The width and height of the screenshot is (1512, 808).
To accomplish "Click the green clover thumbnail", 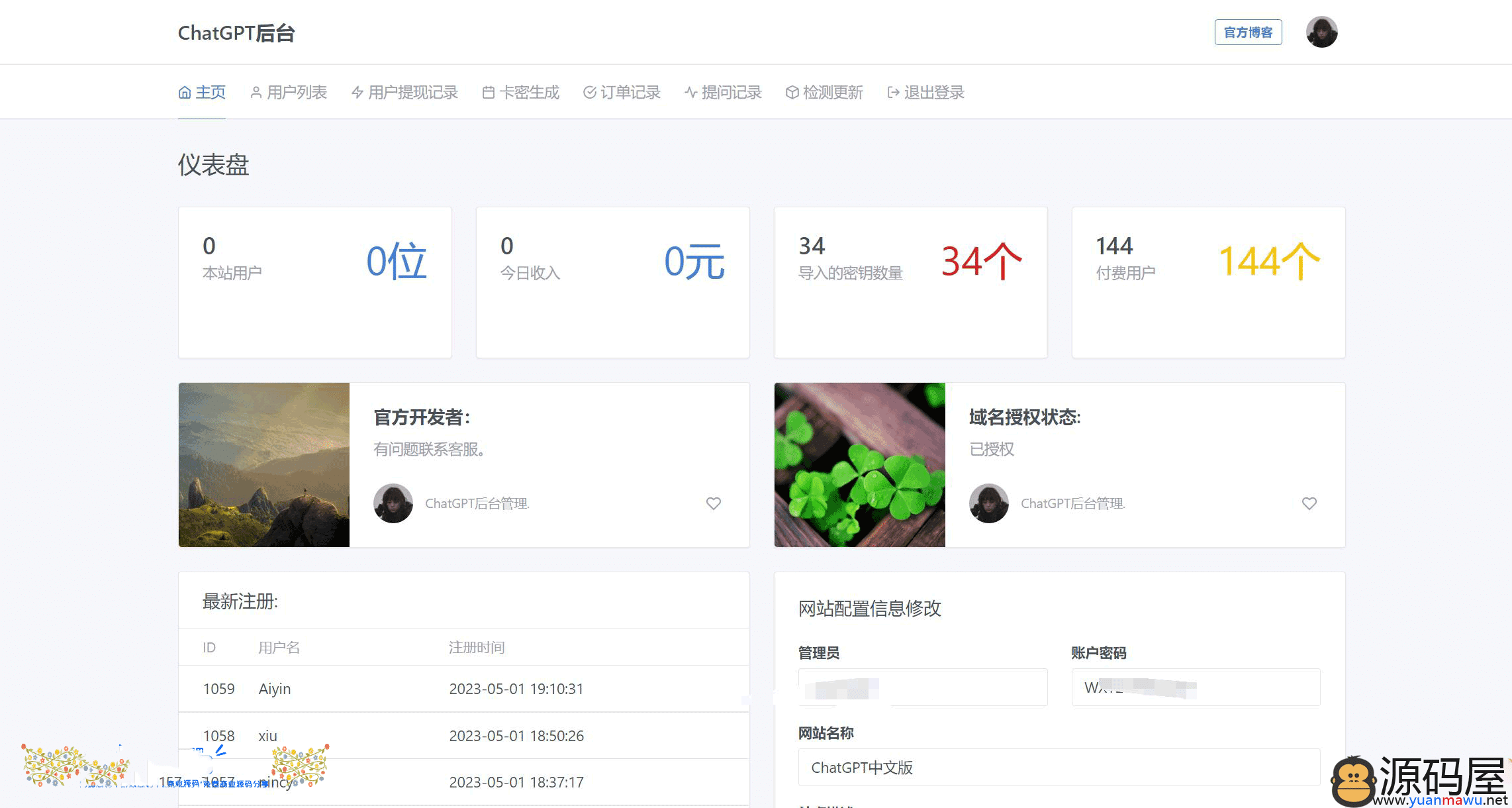I will click(x=860, y=465).
